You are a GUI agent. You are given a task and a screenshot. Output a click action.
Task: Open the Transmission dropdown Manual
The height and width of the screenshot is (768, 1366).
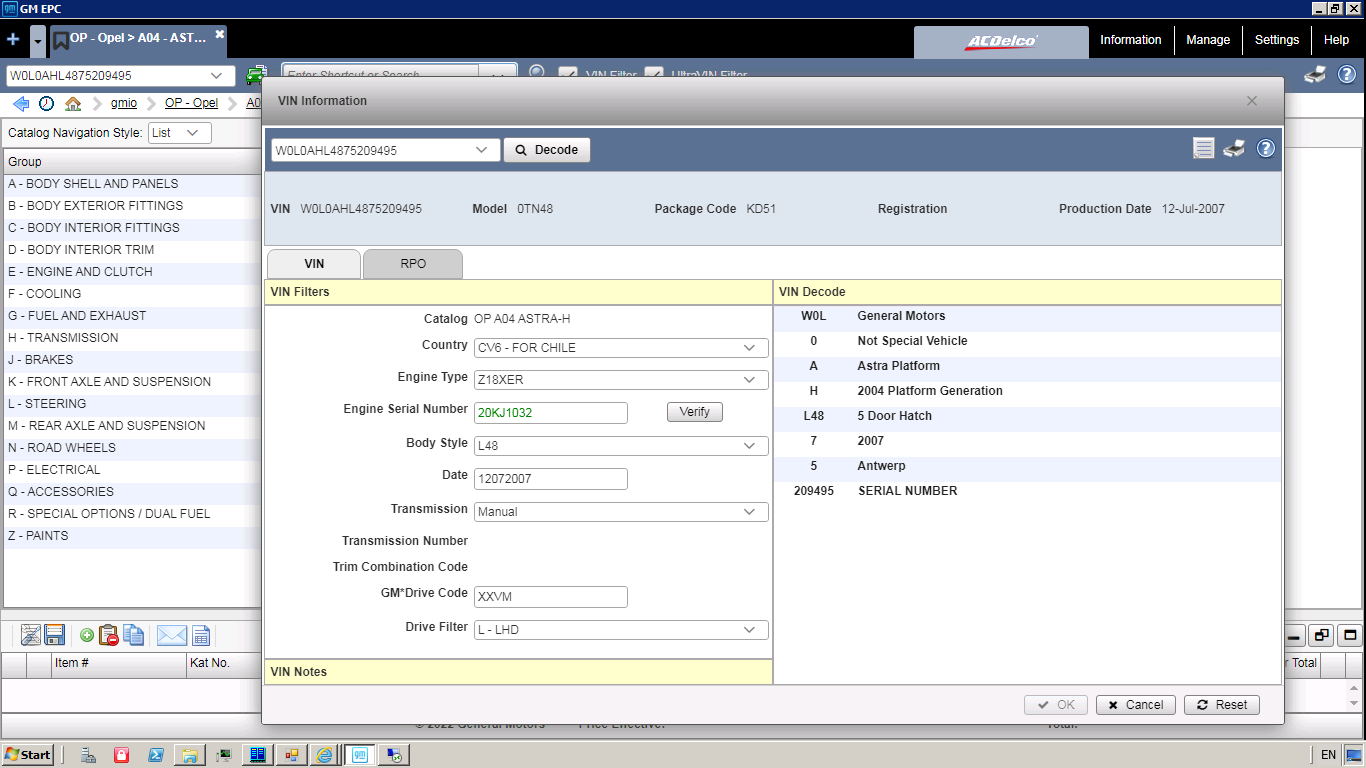tap(621, 512)
